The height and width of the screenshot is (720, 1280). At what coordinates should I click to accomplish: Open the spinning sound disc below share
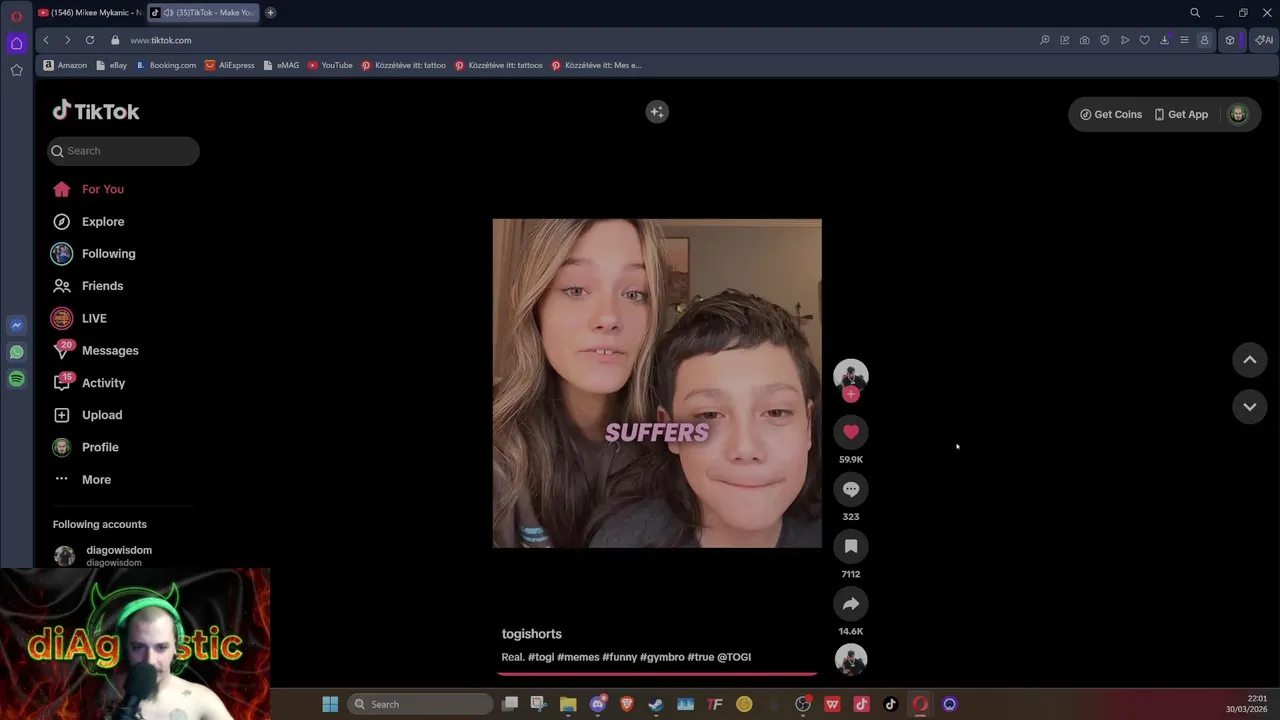point(851,660)
